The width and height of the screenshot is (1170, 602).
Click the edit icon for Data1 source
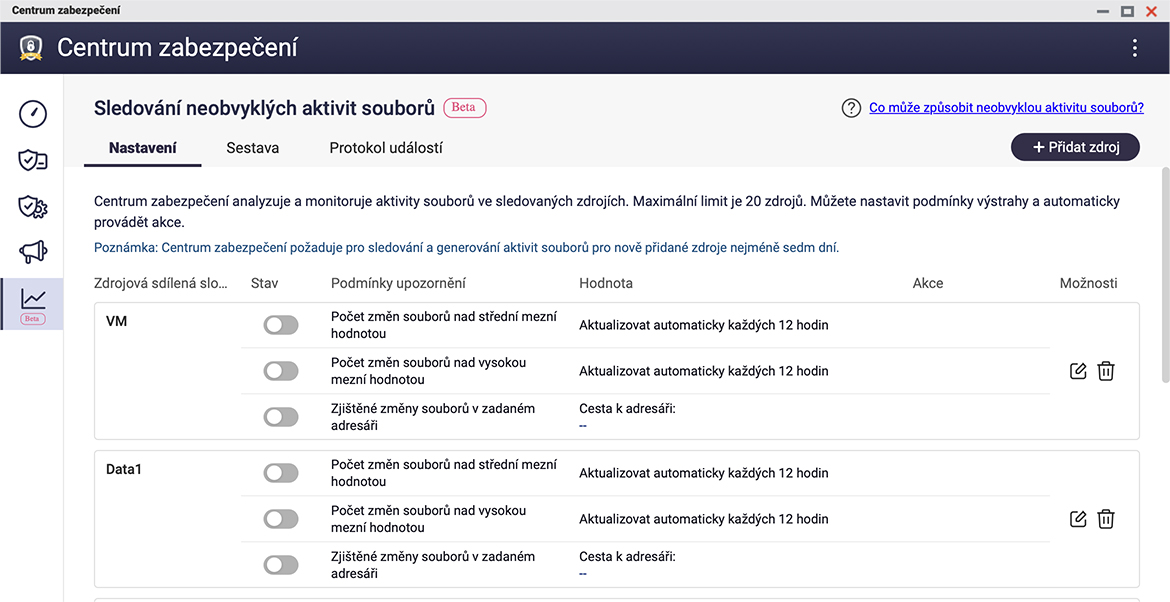pyautogui.click(x=1078, y=519)
